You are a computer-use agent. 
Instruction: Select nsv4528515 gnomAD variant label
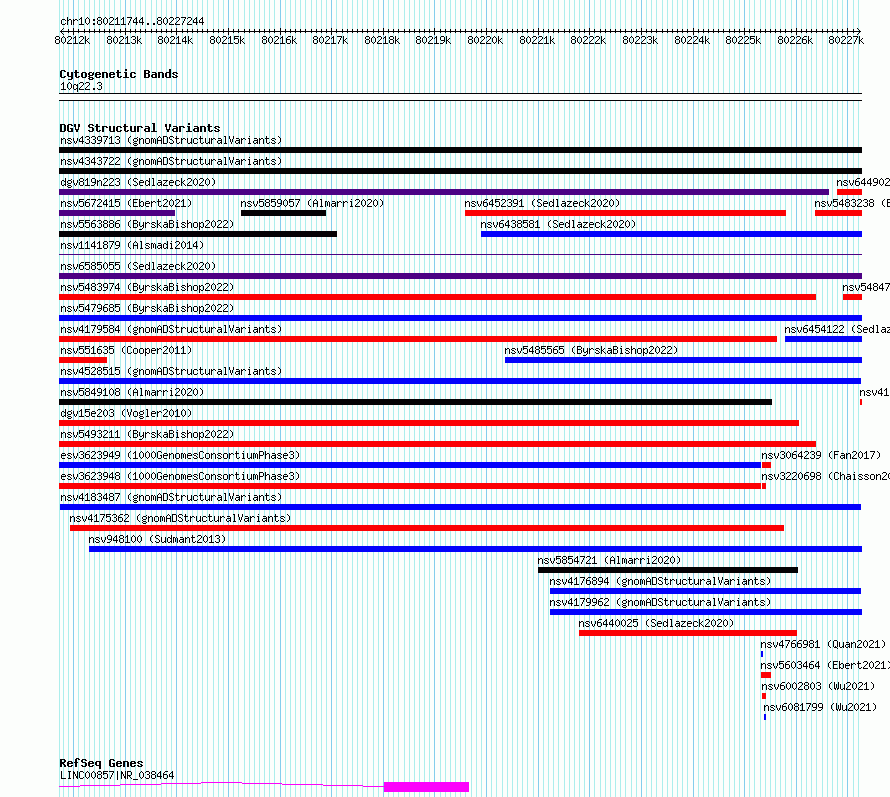[171, 371]
